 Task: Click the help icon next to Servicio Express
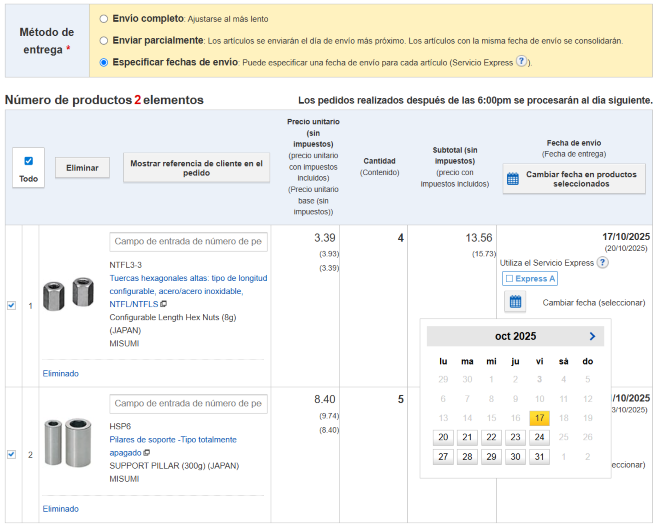(x=521, y=62)
